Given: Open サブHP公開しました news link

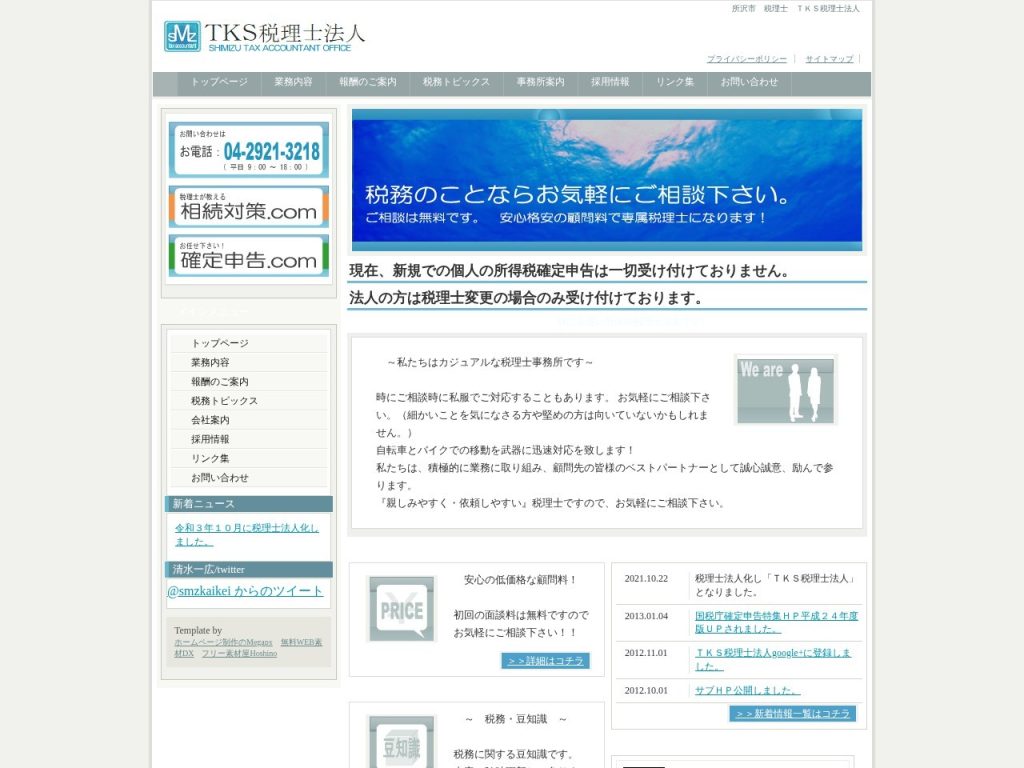Looking at the screenshot, I should coord(747,690).
